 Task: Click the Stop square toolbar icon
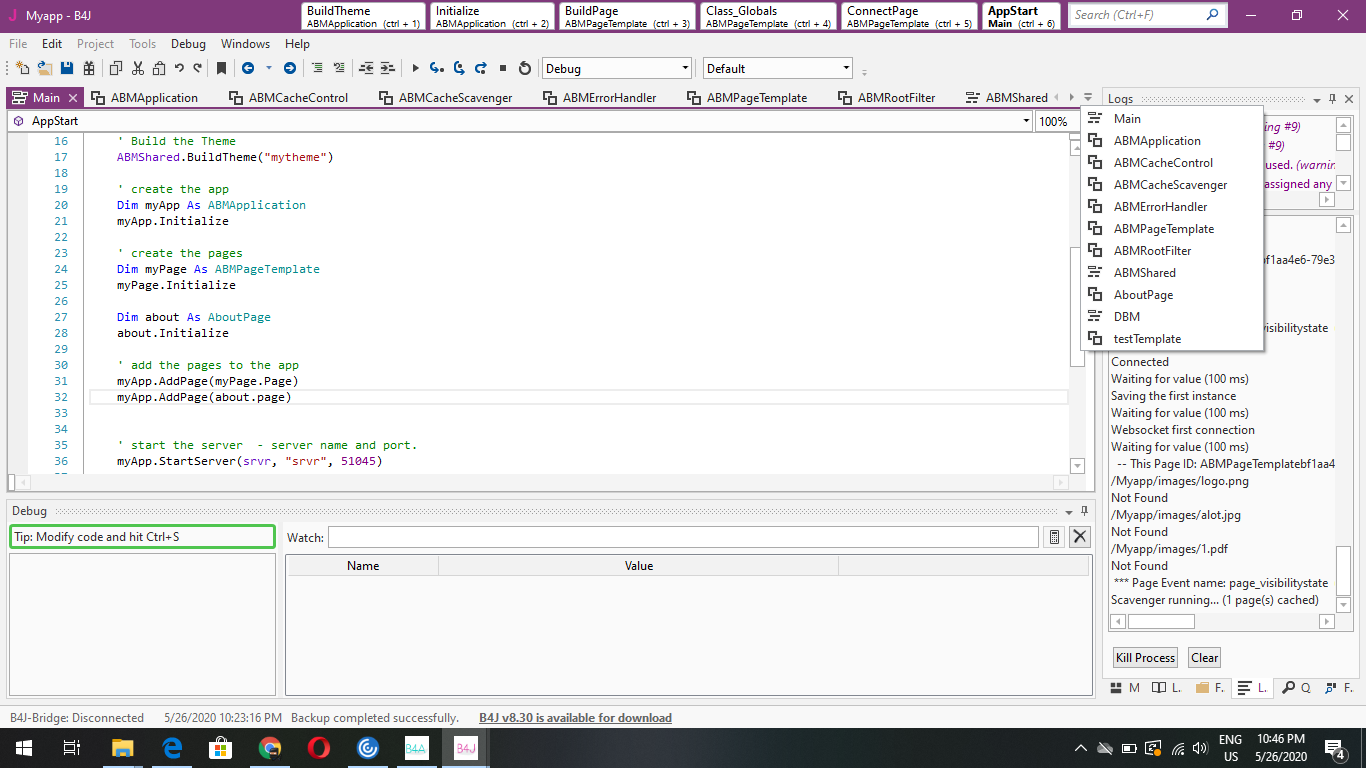click(503, 68)
